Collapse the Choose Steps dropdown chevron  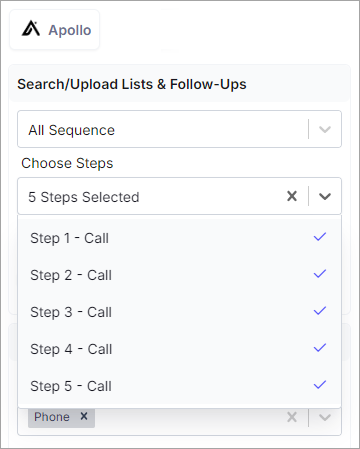pyautogui.click(x=325, y=196)
